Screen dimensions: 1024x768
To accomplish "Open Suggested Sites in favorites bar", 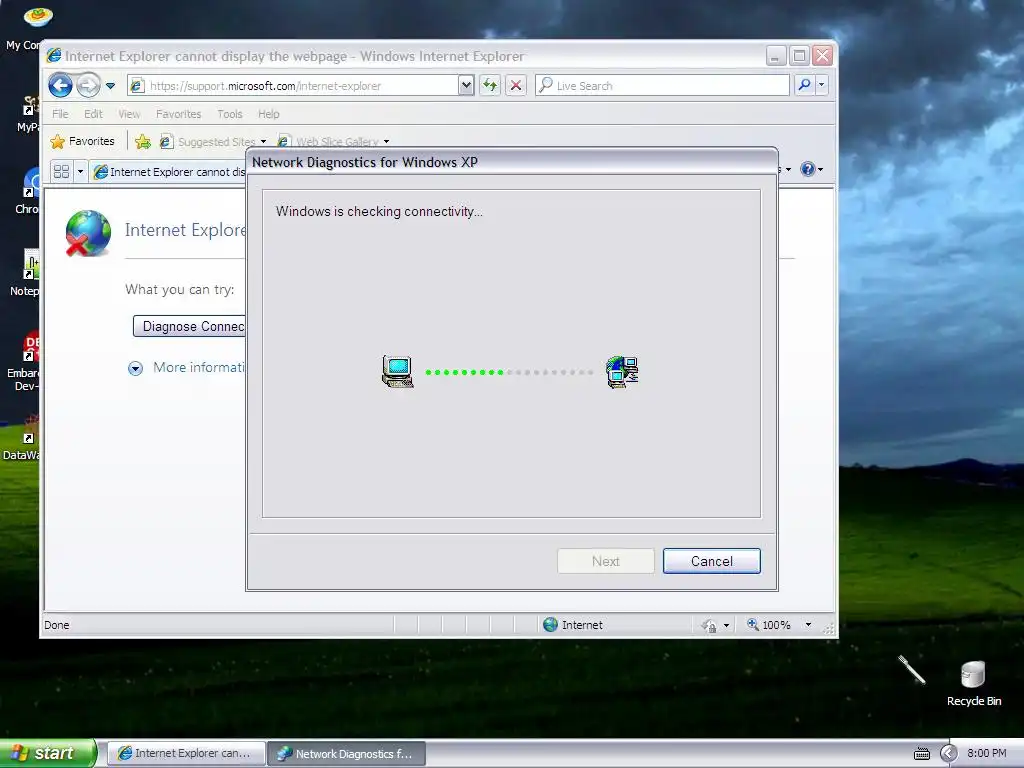I will tap(213, 142).
